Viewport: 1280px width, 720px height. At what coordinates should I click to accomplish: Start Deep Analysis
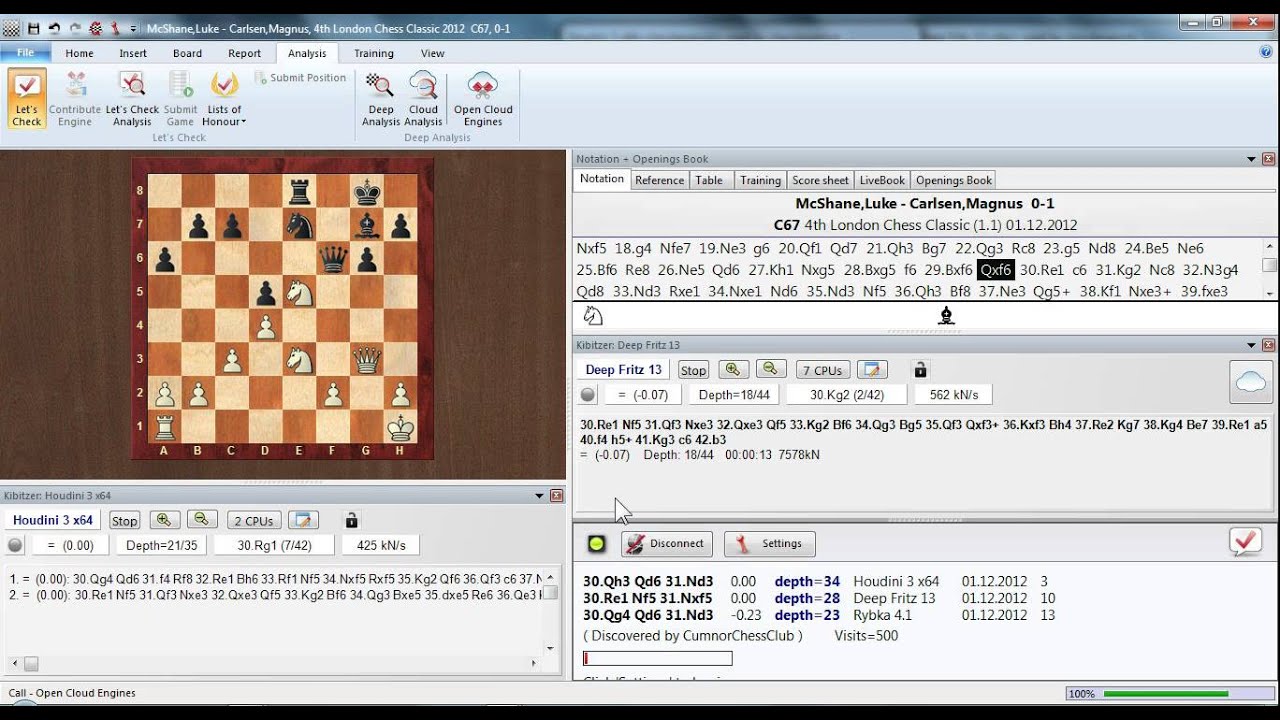coord(380,99)
